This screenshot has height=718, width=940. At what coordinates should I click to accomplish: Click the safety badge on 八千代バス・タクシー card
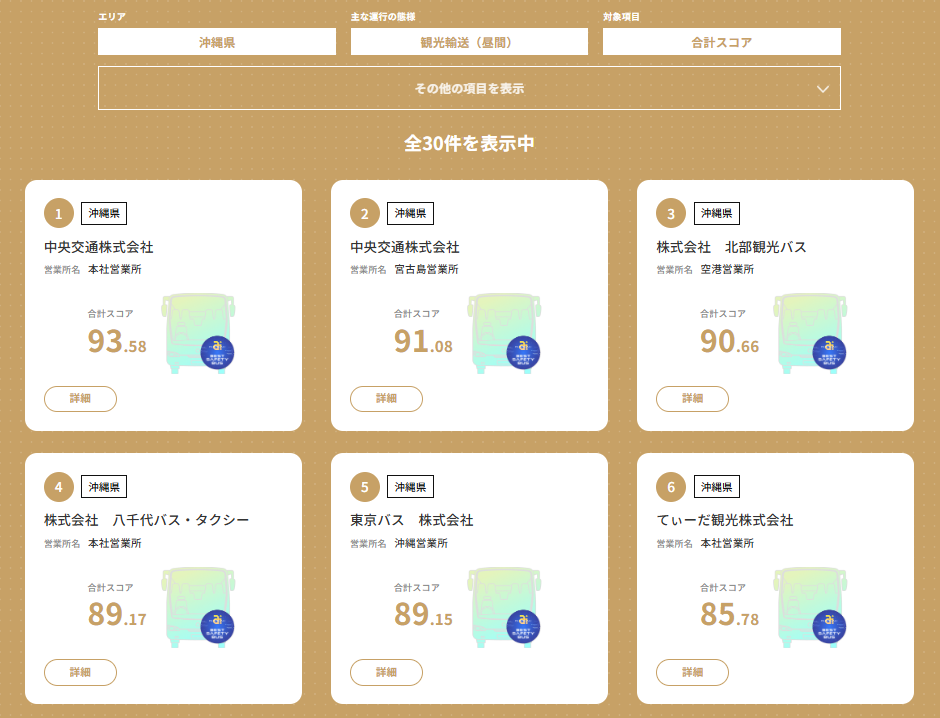[217, 627]
